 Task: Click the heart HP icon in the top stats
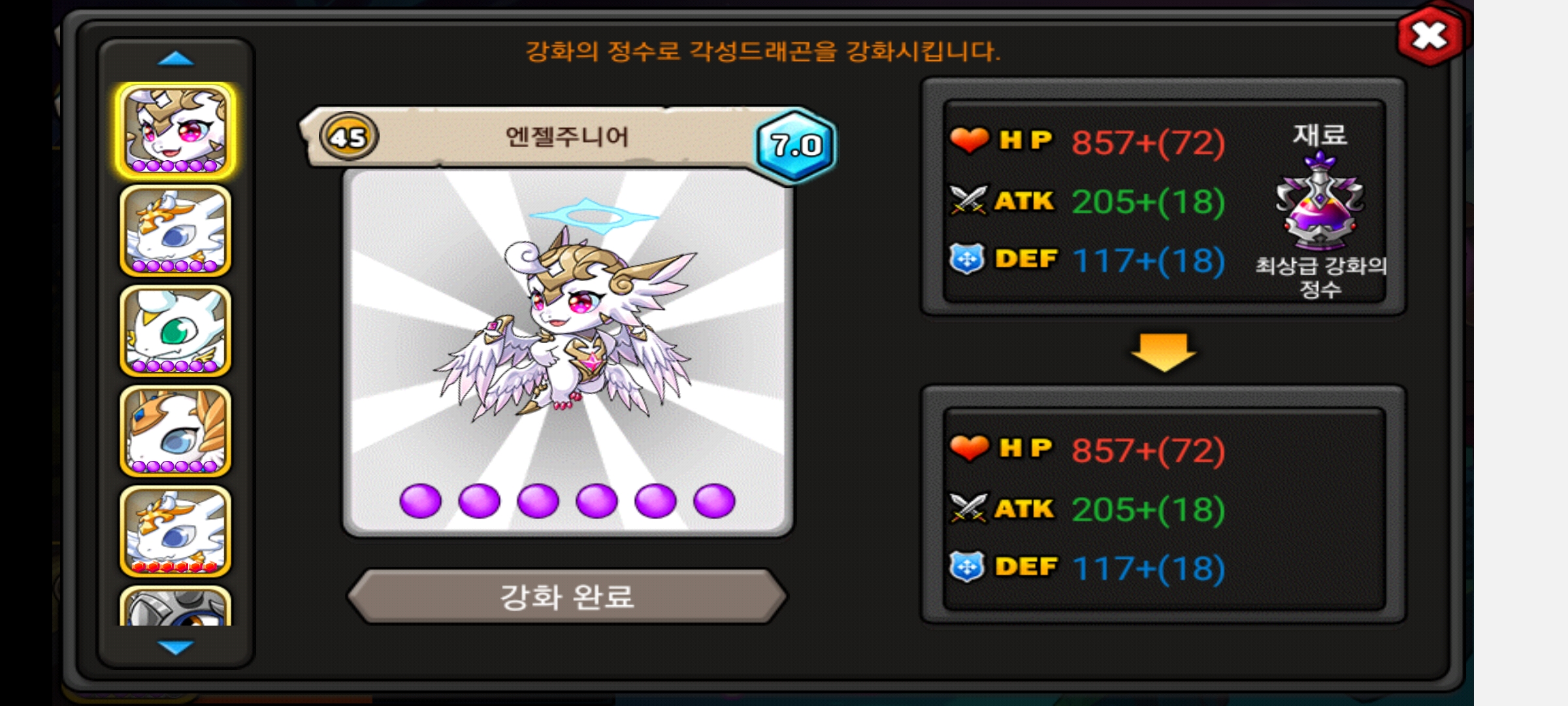969,140
